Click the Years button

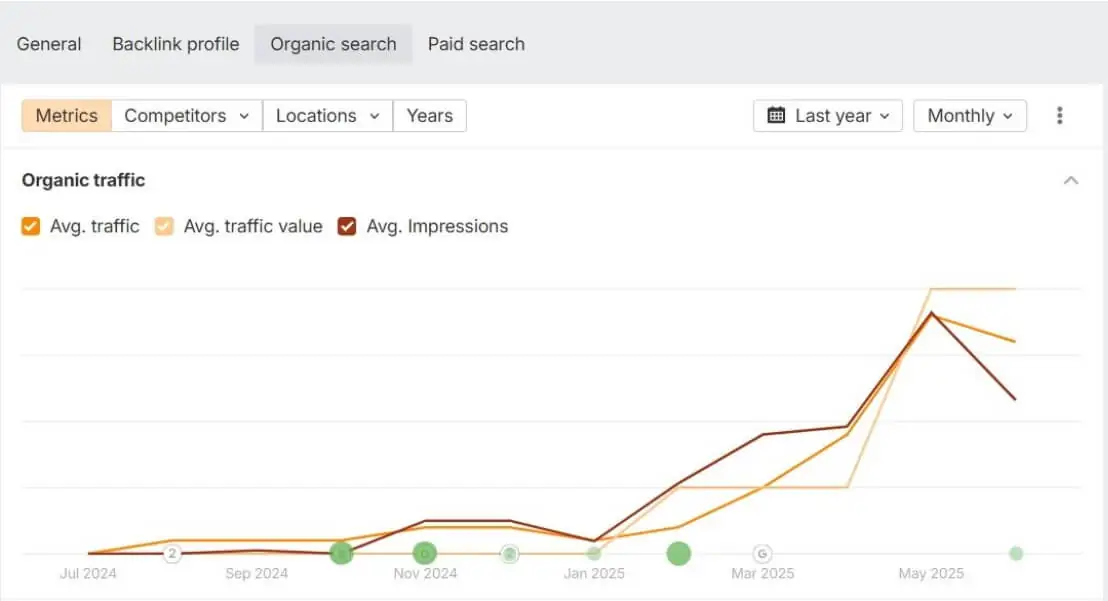point(430,115)
